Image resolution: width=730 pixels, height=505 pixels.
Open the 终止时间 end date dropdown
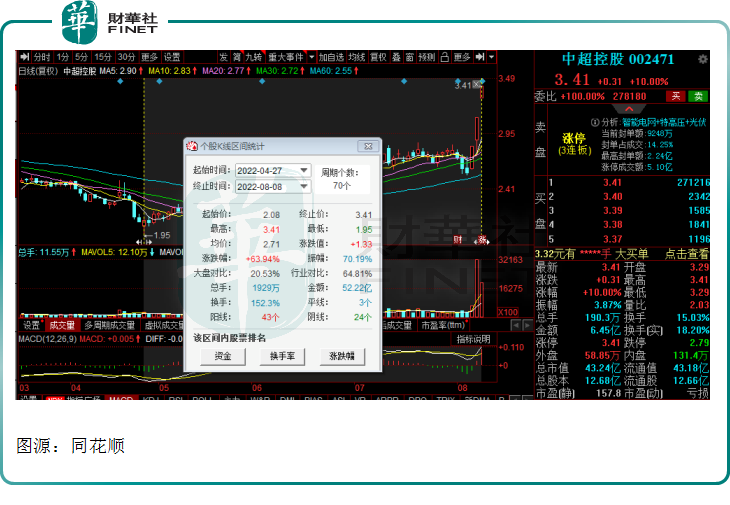pos(304,186)
